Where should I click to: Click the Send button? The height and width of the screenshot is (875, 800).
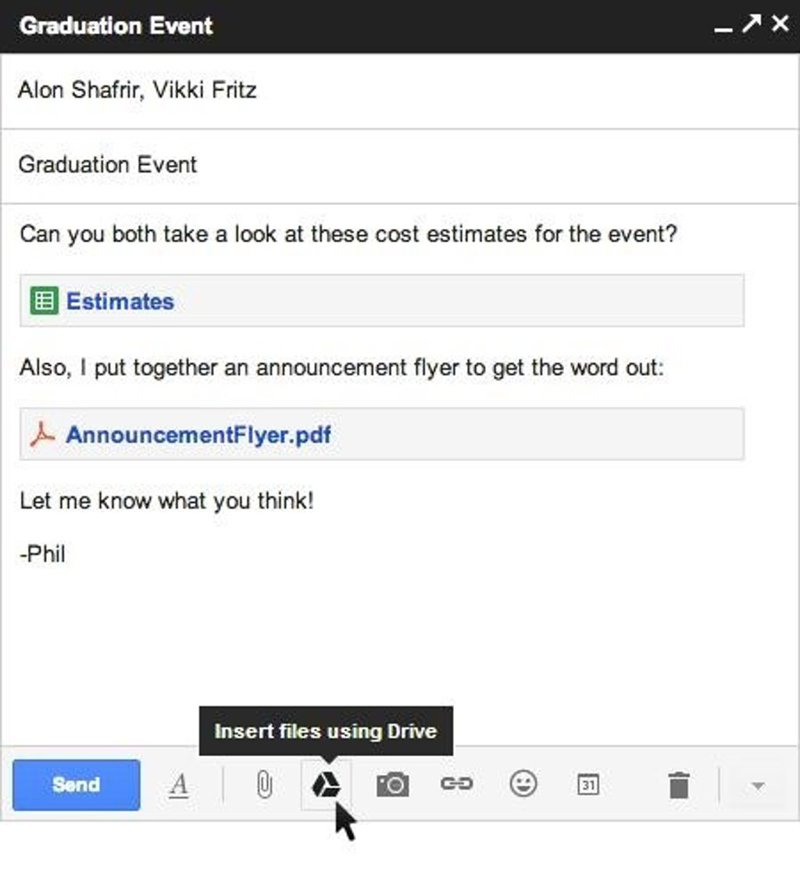pos(76,785)
